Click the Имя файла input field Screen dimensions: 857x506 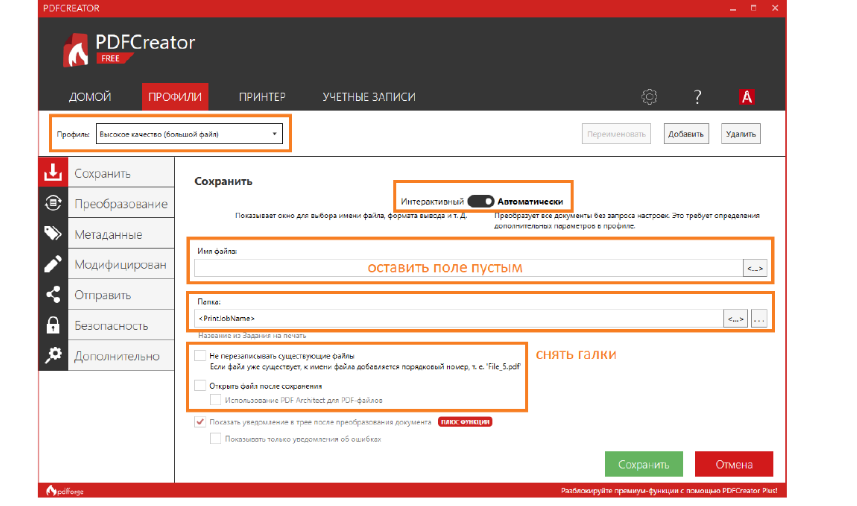click(468, 268)
